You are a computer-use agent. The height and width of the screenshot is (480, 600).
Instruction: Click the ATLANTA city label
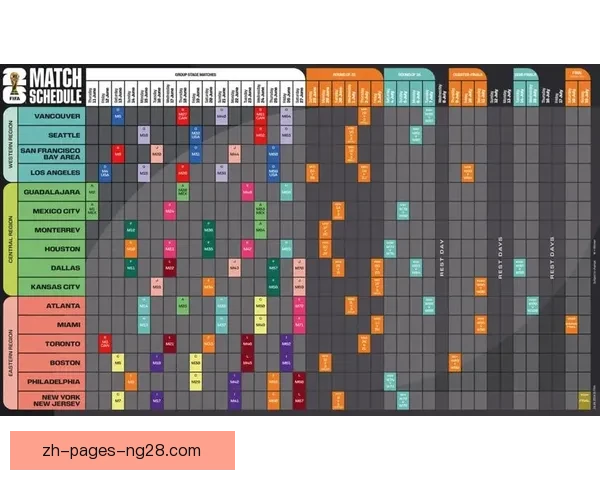coord(51,306)
